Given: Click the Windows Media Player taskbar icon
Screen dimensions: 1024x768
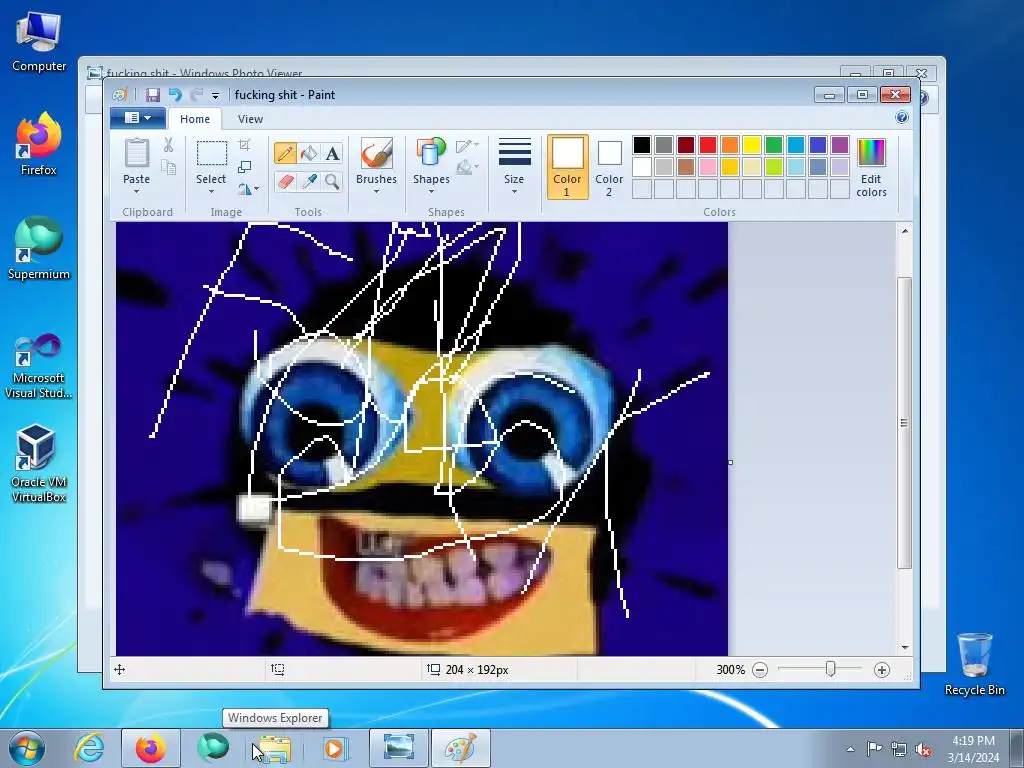Looking at the screenshot, I should click(334, 748).
